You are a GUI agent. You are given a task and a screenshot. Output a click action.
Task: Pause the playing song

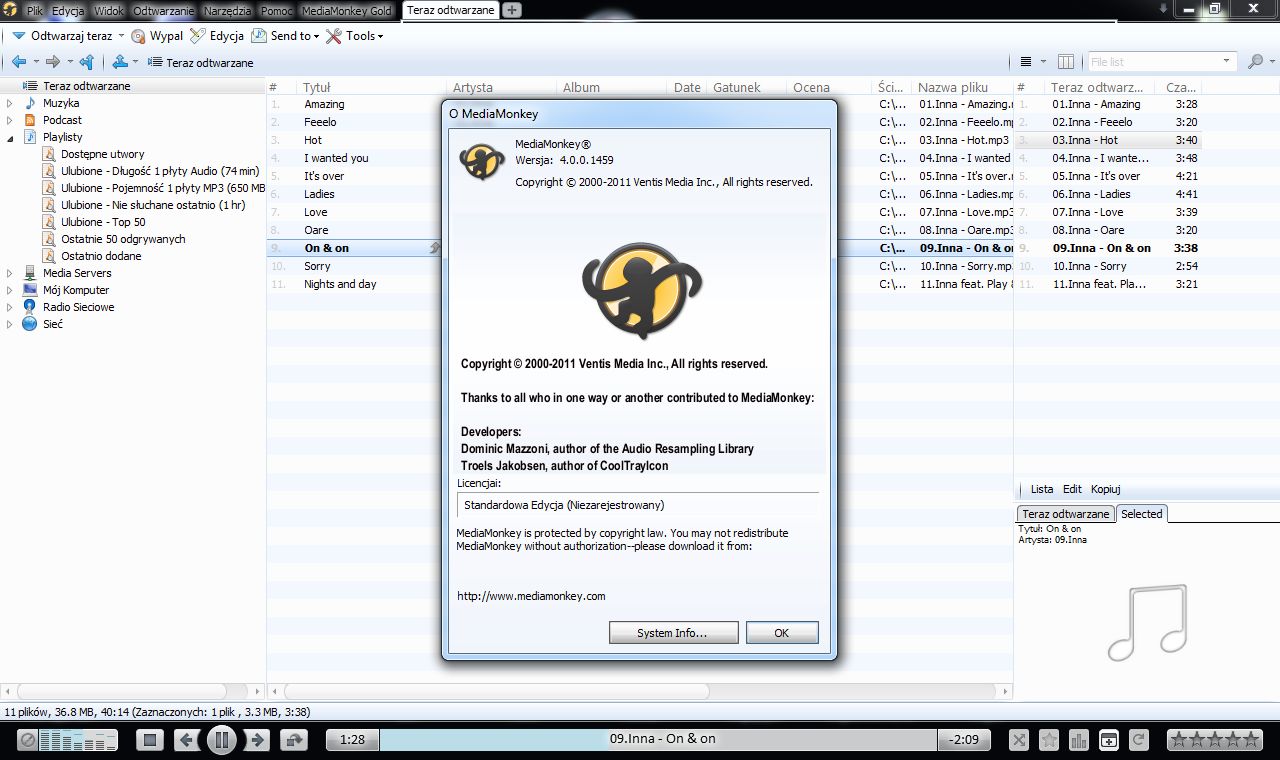222,740
